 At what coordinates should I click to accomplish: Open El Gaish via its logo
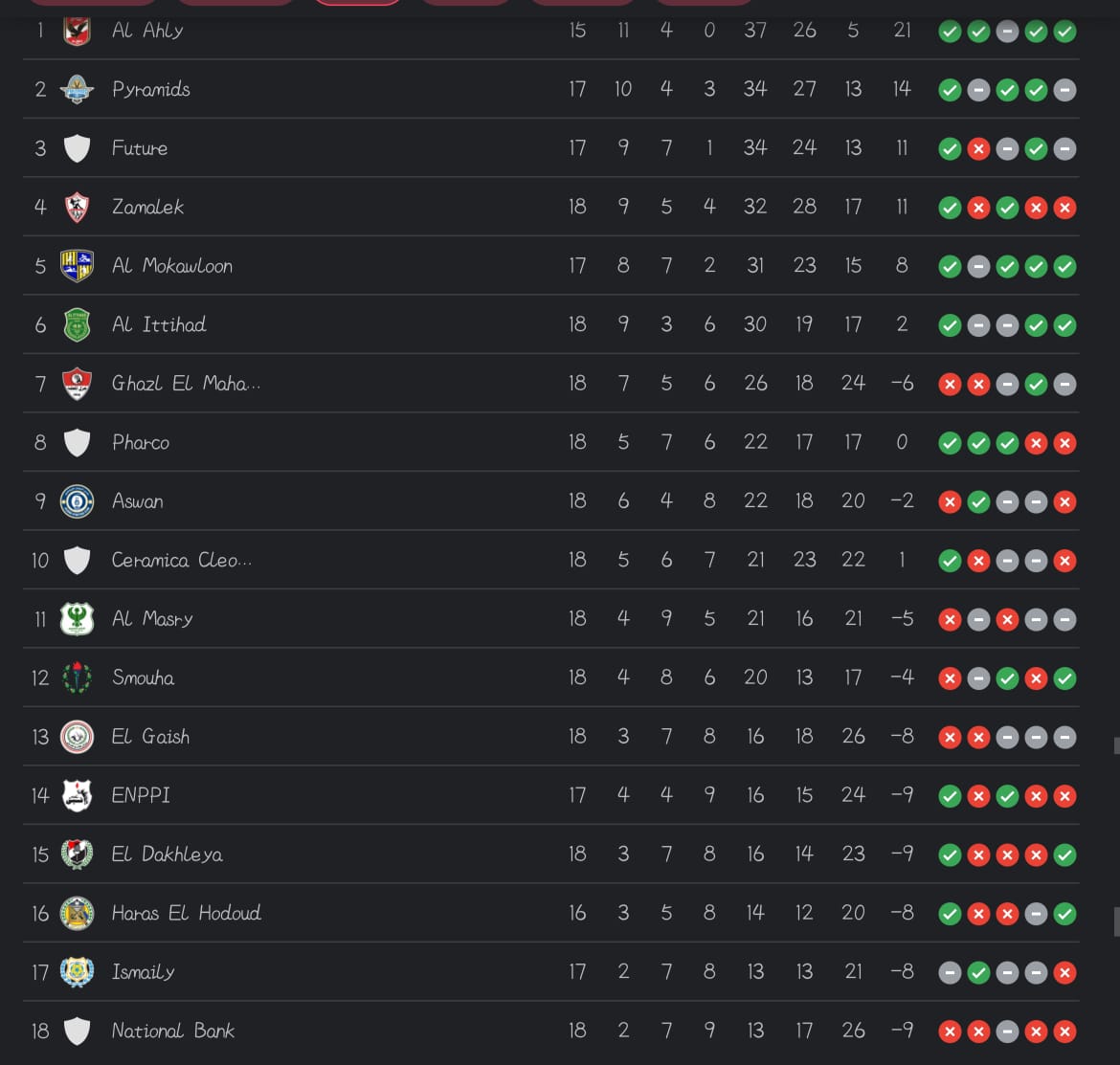77,737
